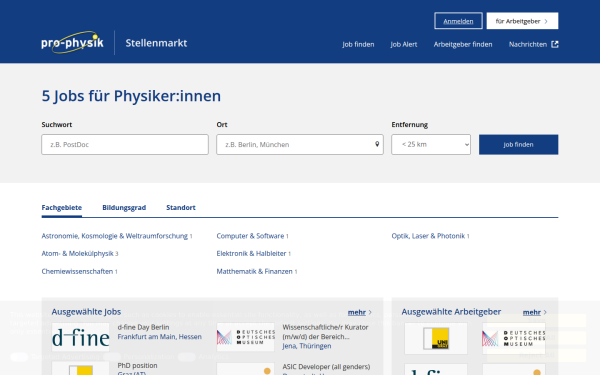This screenshot has height=375, width=600.
Task: Click the pro-physik logo
Action: 72,42
